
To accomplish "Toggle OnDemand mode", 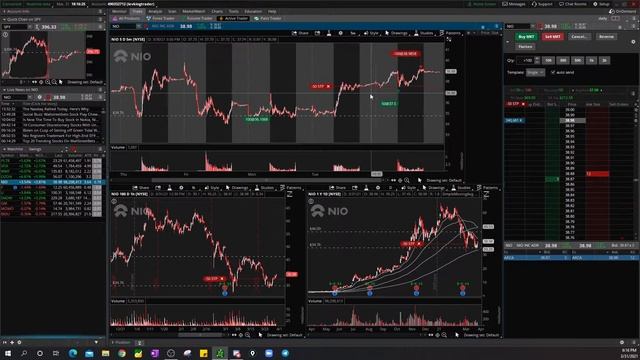I will click(x=622, y=11).
